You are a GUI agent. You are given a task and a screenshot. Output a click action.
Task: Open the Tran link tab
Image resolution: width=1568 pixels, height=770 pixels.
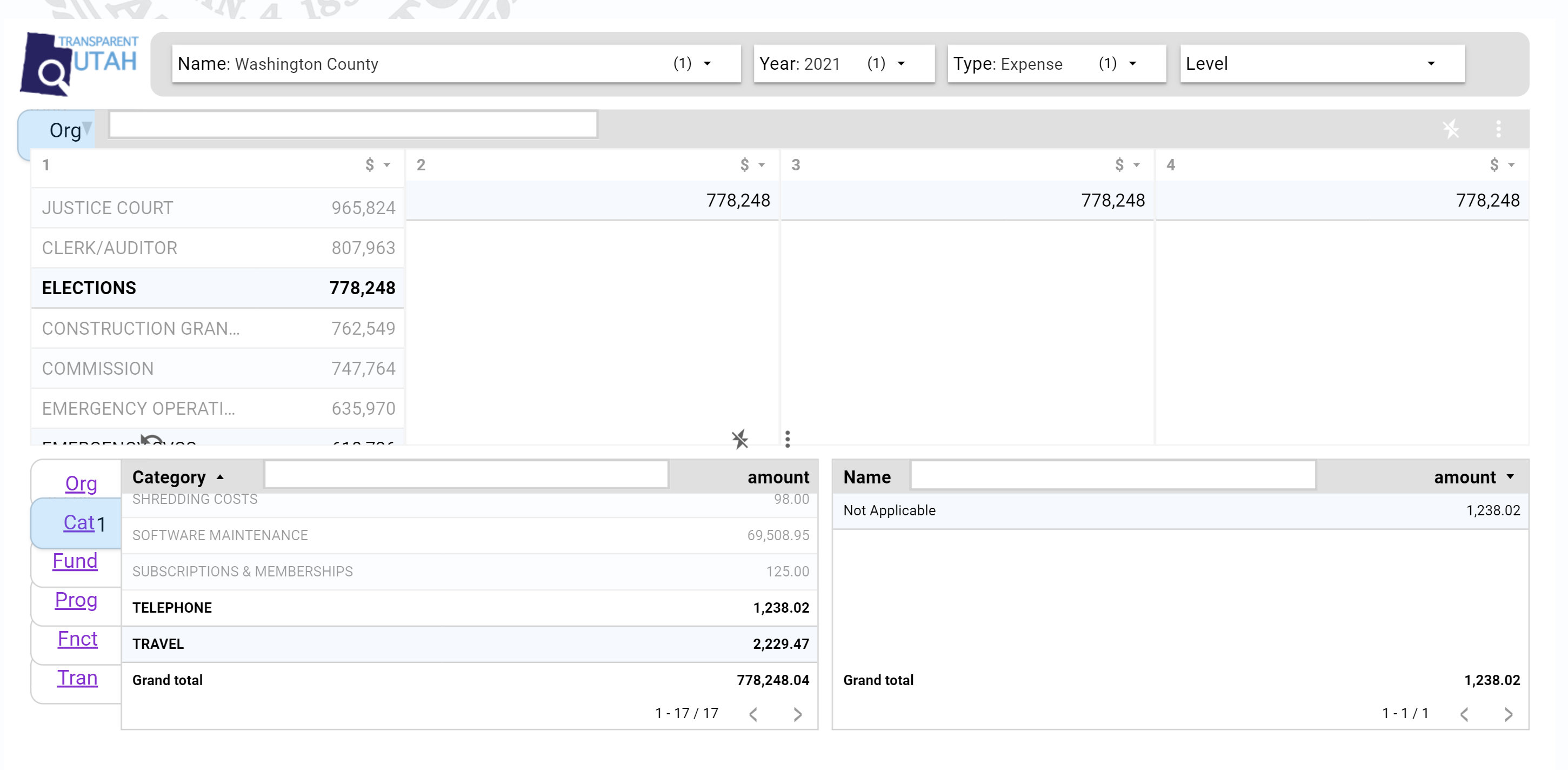point(77,678)
